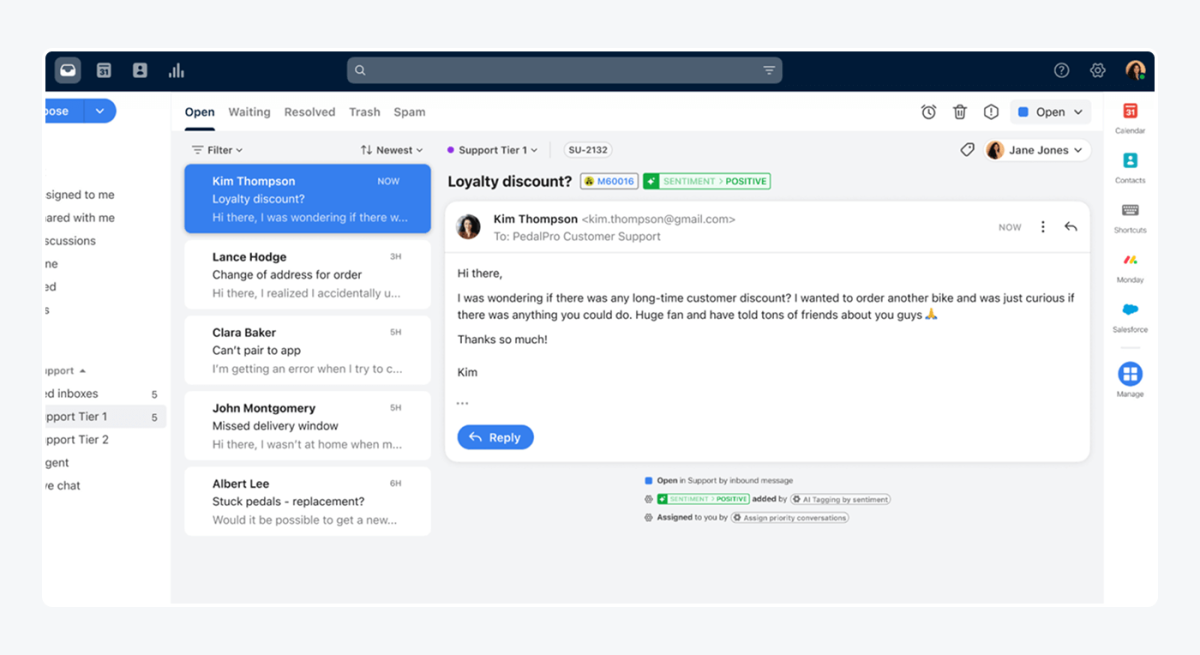Open the analytics bar chart view
This screenshot has height=655, width=1200.
click(177, 70)
